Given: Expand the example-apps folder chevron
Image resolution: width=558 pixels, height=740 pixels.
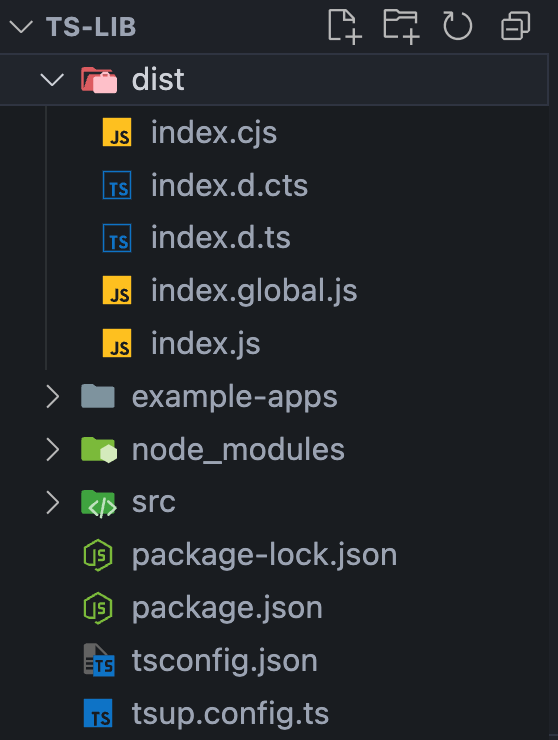Looking at the screenshot, I should 52,396.
